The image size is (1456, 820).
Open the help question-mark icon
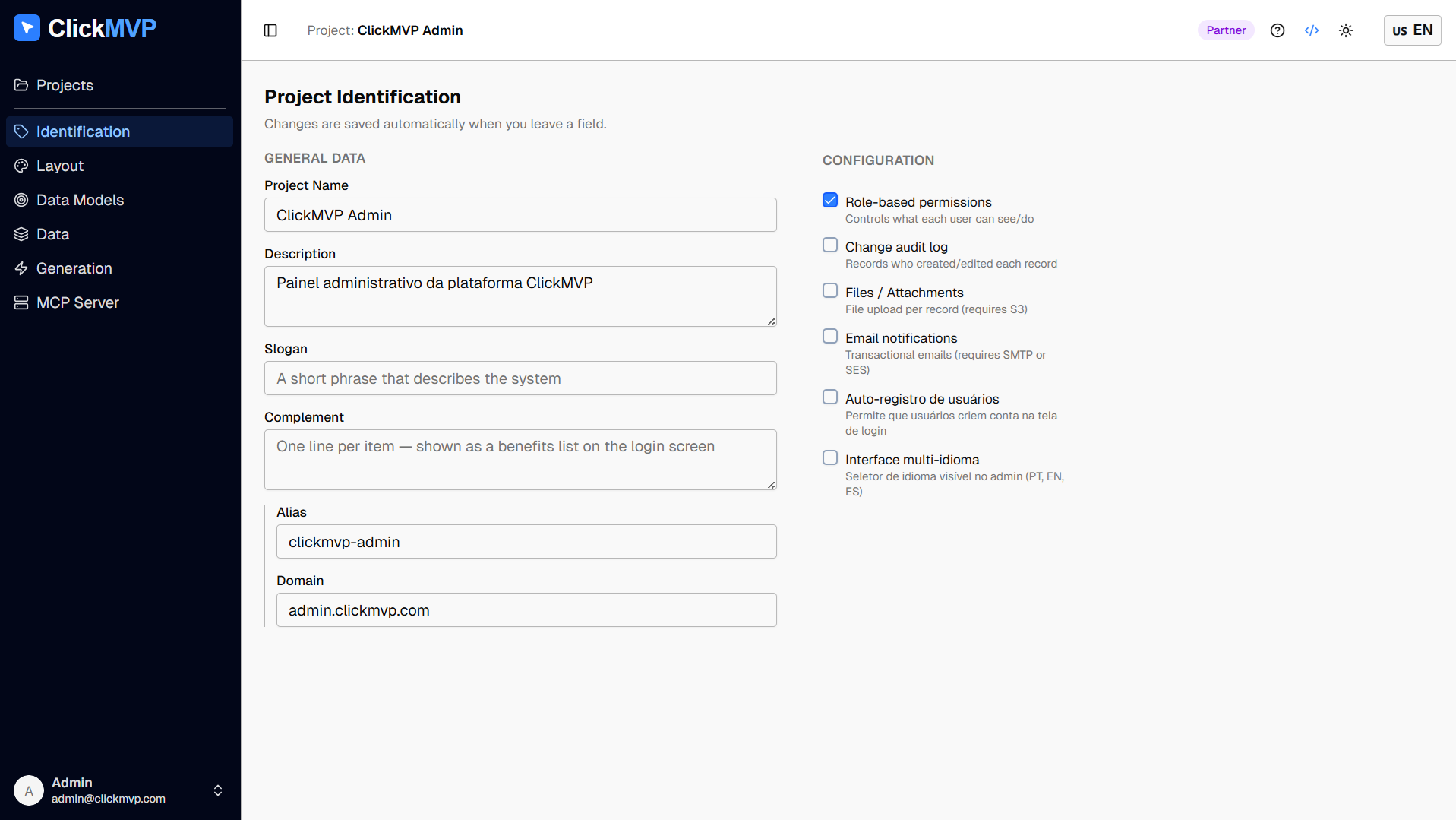point(1278,30)
